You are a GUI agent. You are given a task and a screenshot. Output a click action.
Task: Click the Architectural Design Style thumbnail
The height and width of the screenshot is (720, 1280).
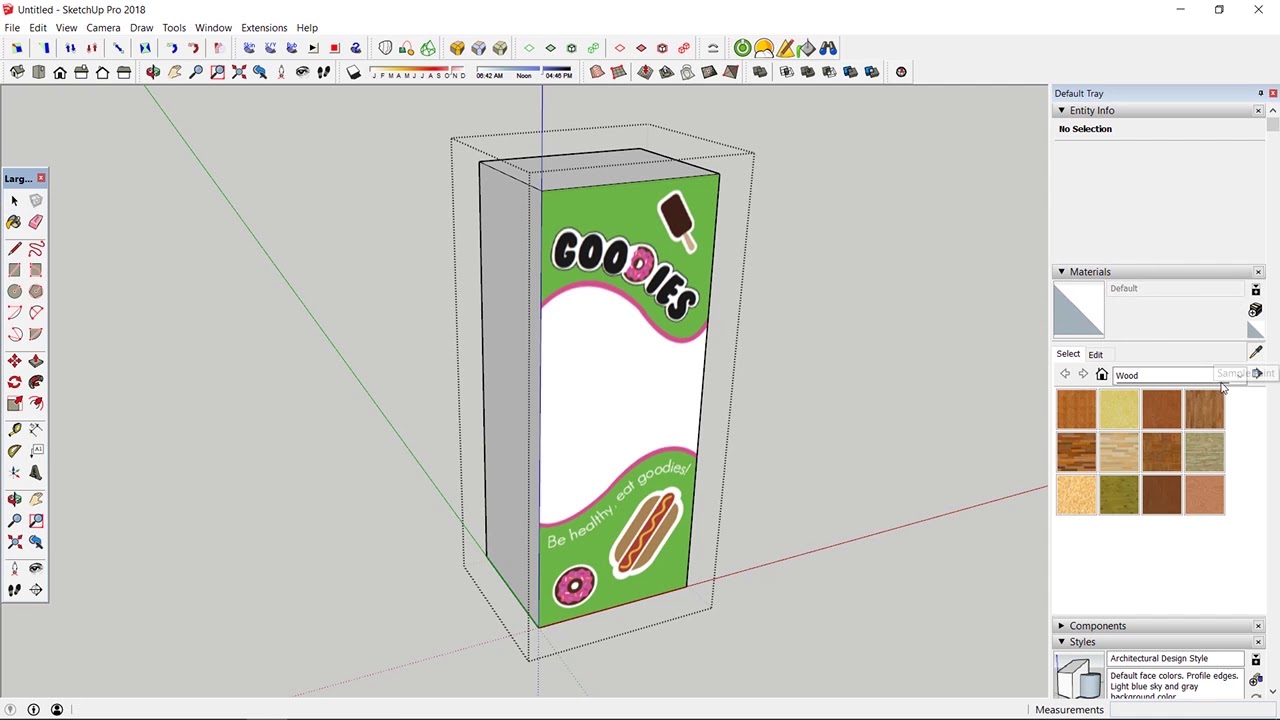click(1078, 676)
